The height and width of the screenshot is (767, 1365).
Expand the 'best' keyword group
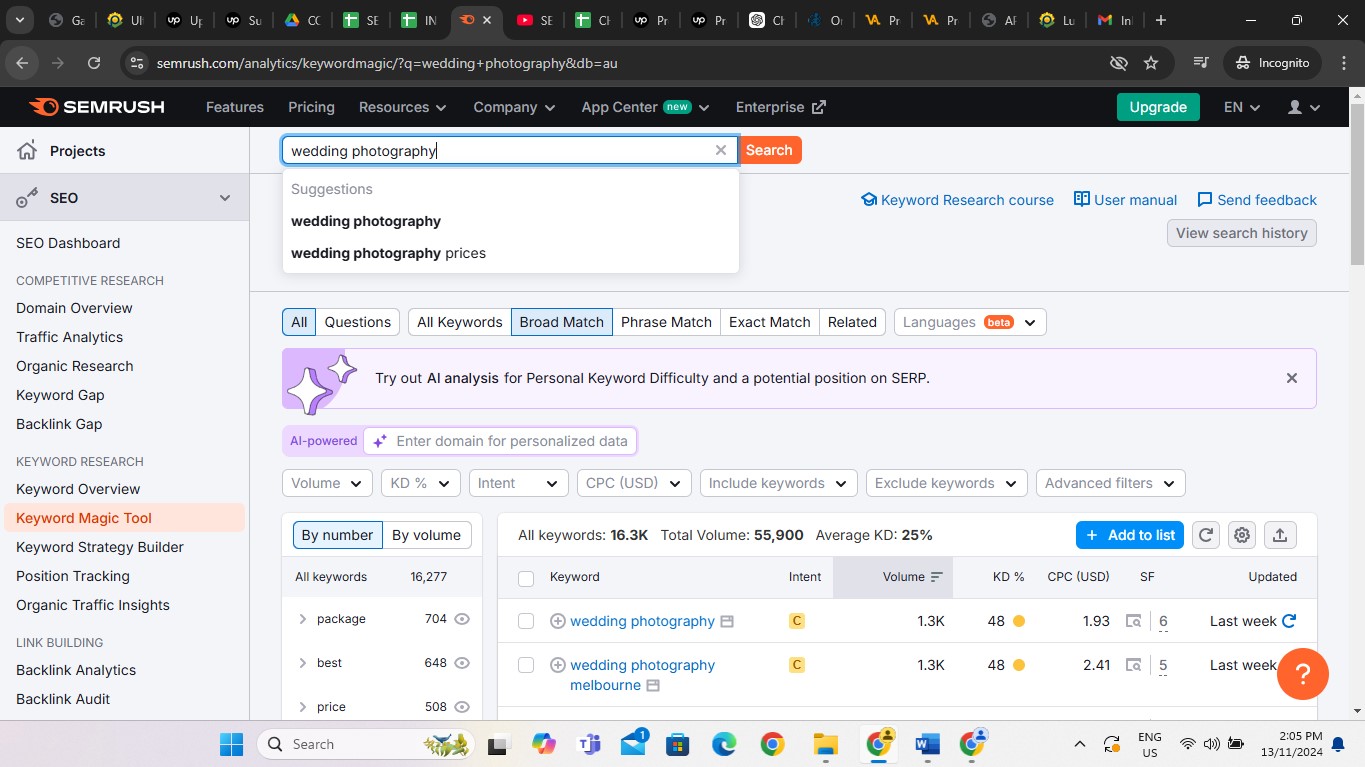[x=302, y=663]
